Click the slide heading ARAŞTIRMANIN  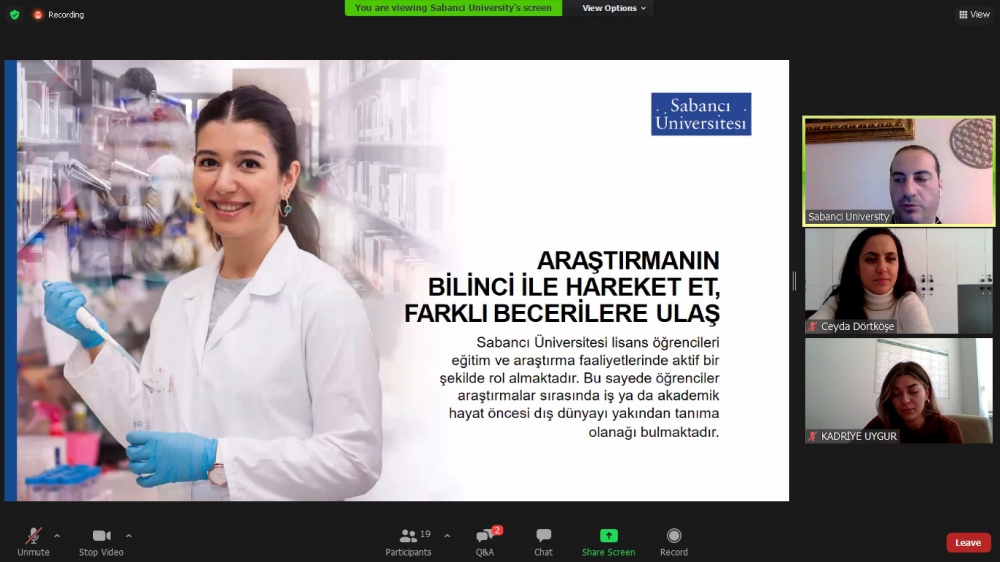(x=628, y=260)
